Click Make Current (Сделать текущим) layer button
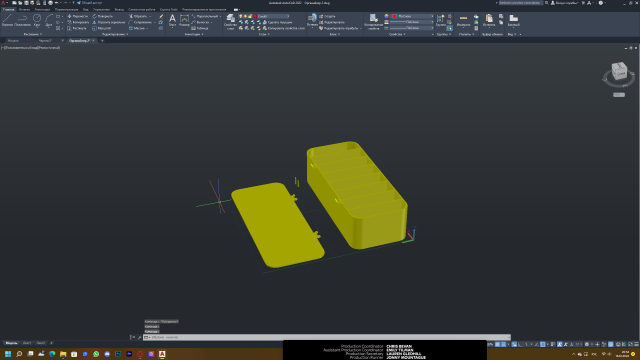The image size is (640, 360). pyautogui.click(x=278, y=22)
